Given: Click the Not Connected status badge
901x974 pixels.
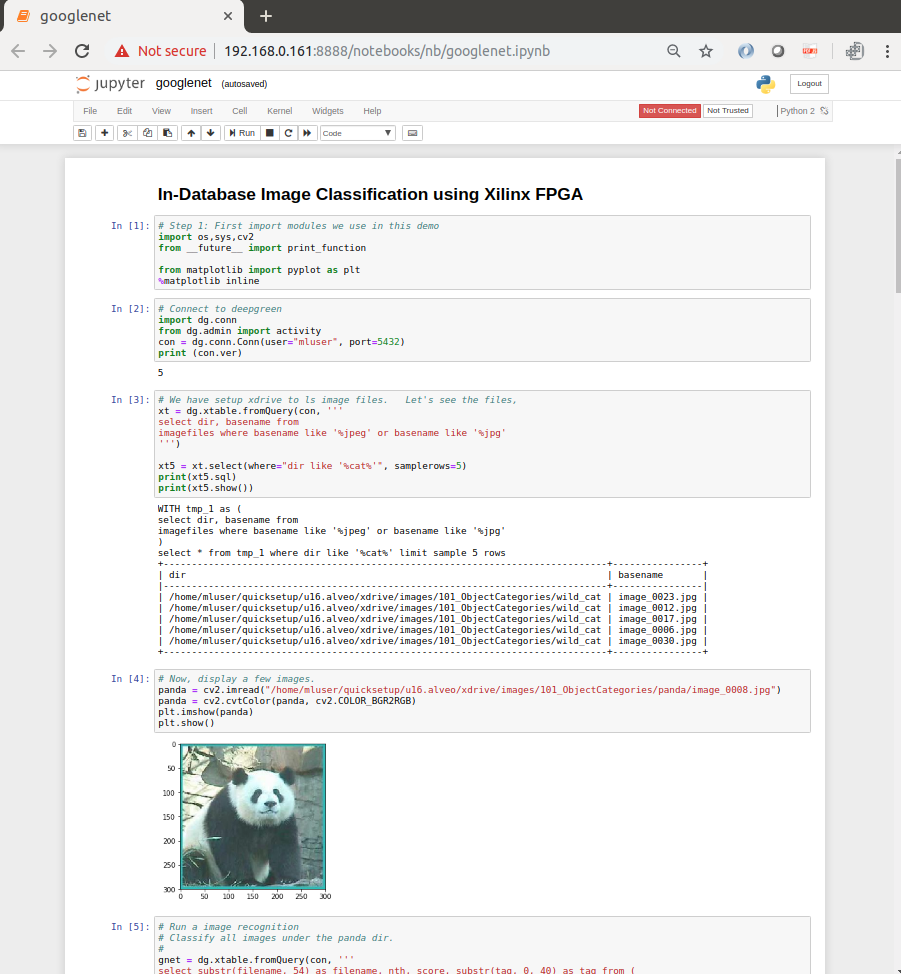Looking at the screenshot, I should [x=670, y=111].
